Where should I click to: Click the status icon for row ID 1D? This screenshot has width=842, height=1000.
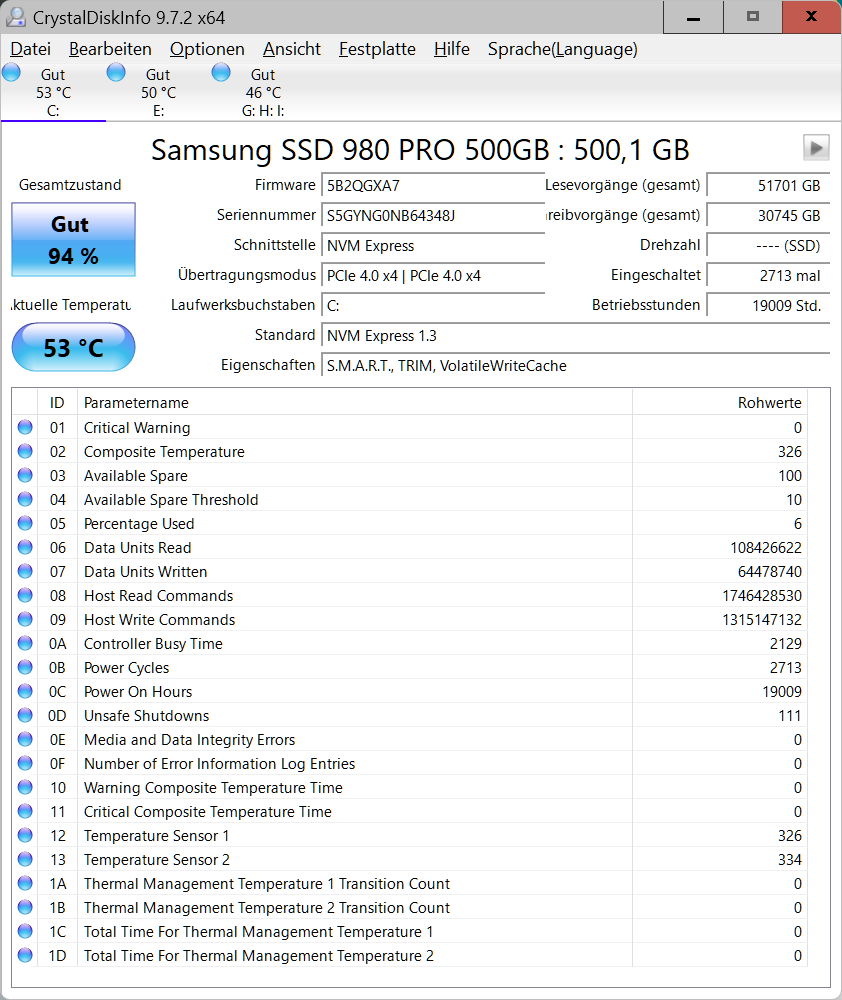click(25, 956)
